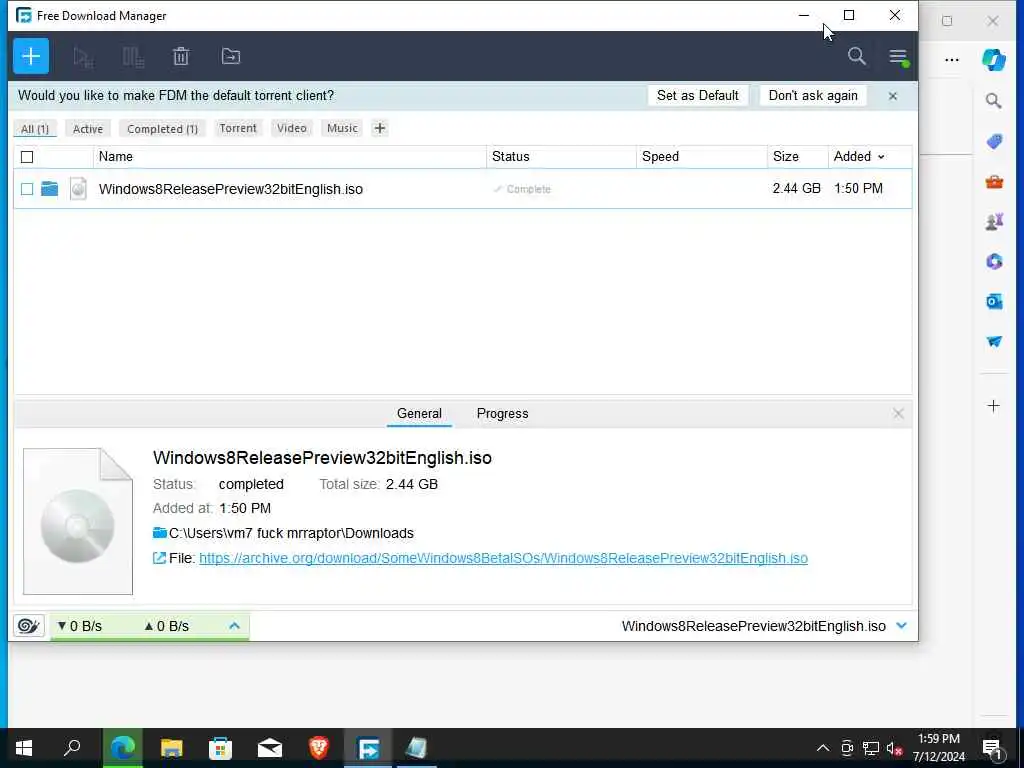Open the notification center icon
This screenshot has width=1024, height=768.
(x=993, y=749)
